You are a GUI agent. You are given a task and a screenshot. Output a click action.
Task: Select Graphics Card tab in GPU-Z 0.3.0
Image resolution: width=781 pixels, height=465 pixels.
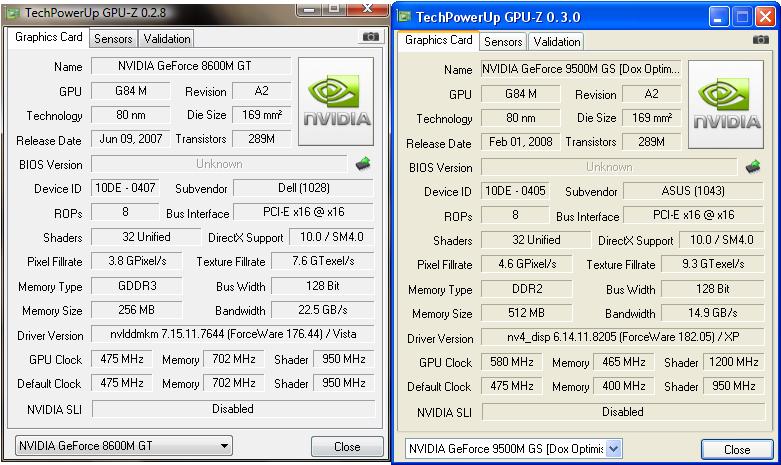(x=438, y=40)
